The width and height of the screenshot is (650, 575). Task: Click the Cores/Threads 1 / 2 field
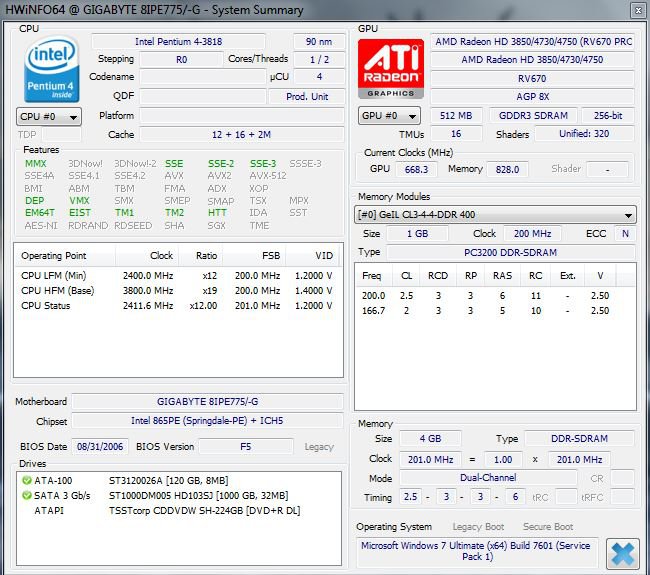319,60
